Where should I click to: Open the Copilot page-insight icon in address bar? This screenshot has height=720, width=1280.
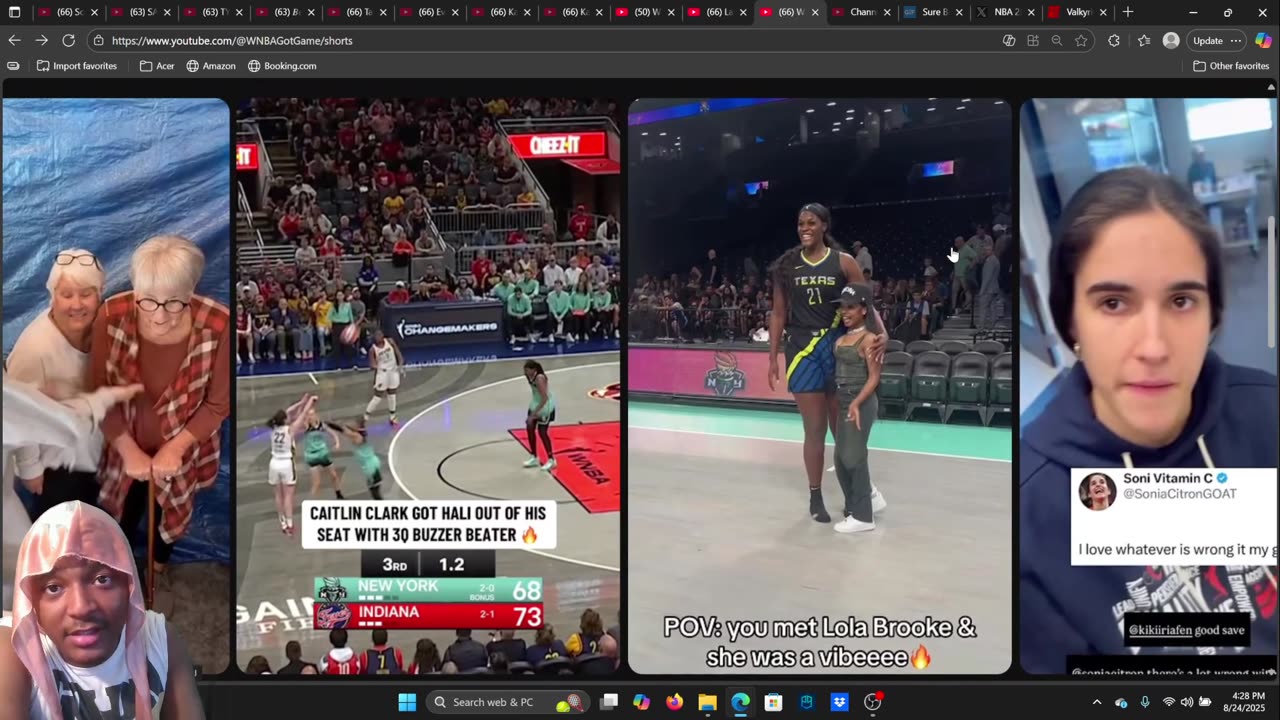(x=1009, y=41)
